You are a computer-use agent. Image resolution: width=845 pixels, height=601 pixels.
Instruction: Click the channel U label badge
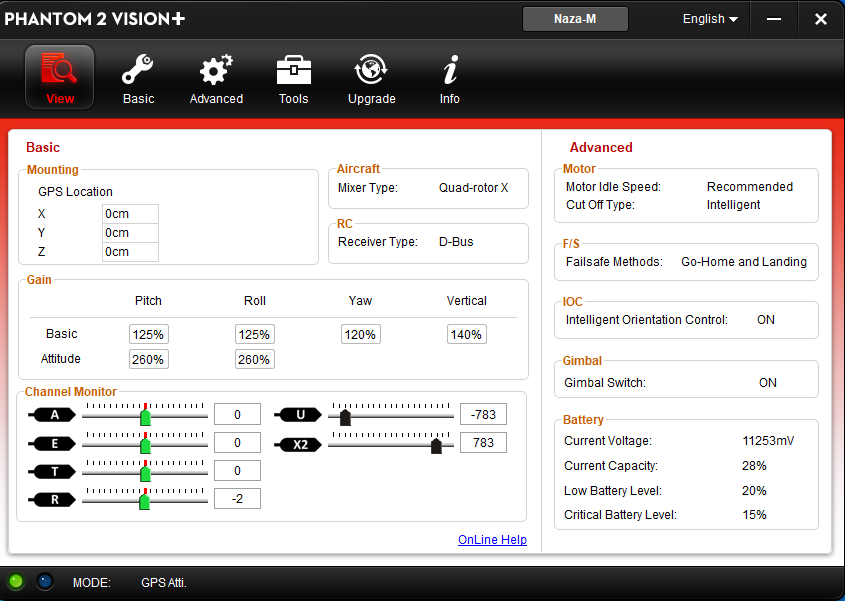pyautogui.click(x=298, y=415)
